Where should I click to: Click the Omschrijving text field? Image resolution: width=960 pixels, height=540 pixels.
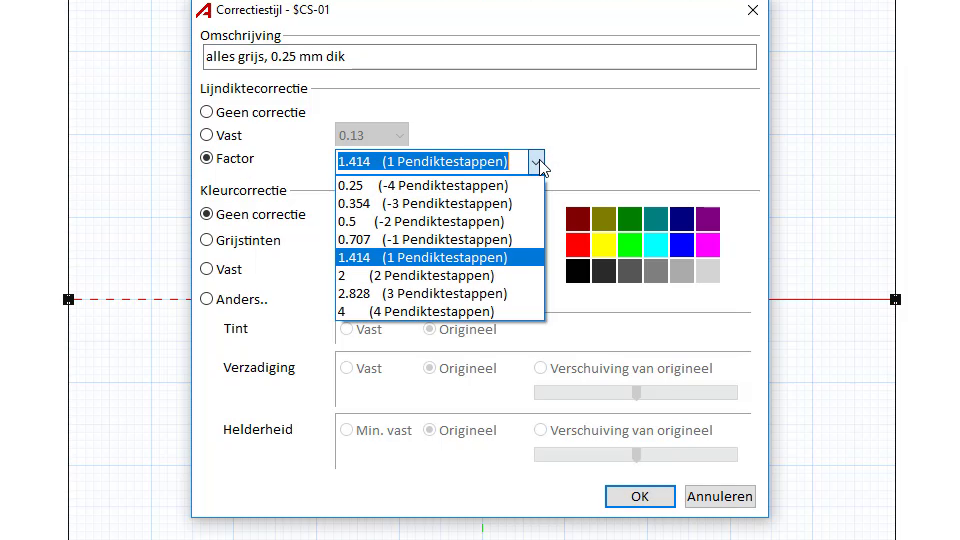[x=478, y=57]
